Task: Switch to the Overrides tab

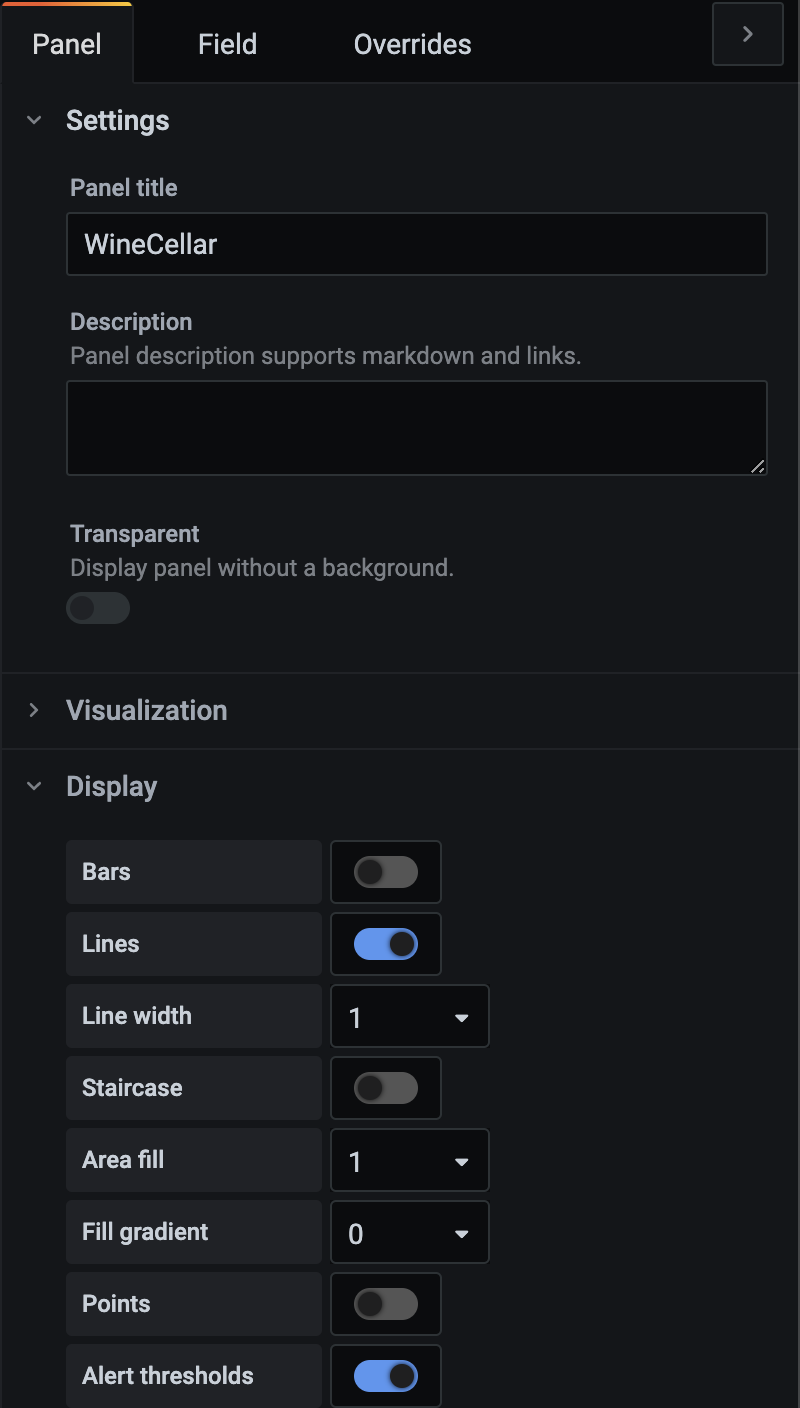Action: 412,44
